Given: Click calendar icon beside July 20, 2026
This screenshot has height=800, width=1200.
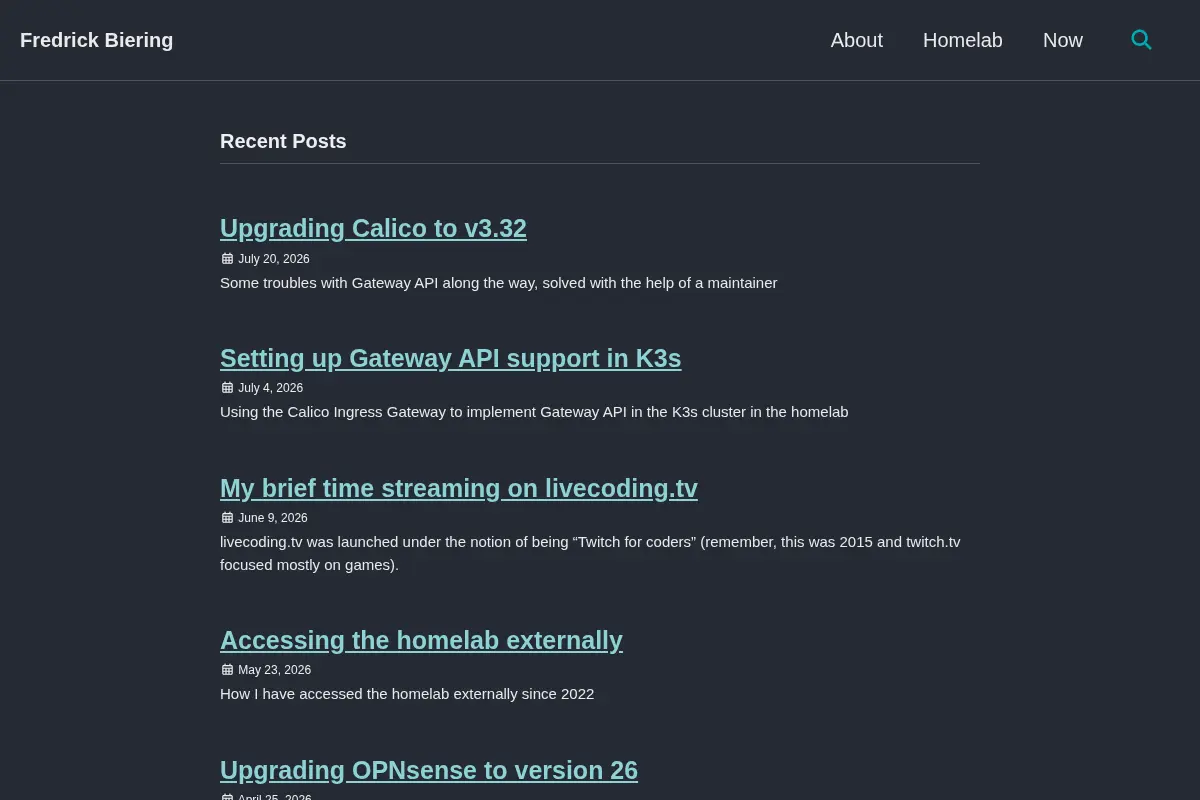Looking at the screenshot, I should [x=227, y=259].
